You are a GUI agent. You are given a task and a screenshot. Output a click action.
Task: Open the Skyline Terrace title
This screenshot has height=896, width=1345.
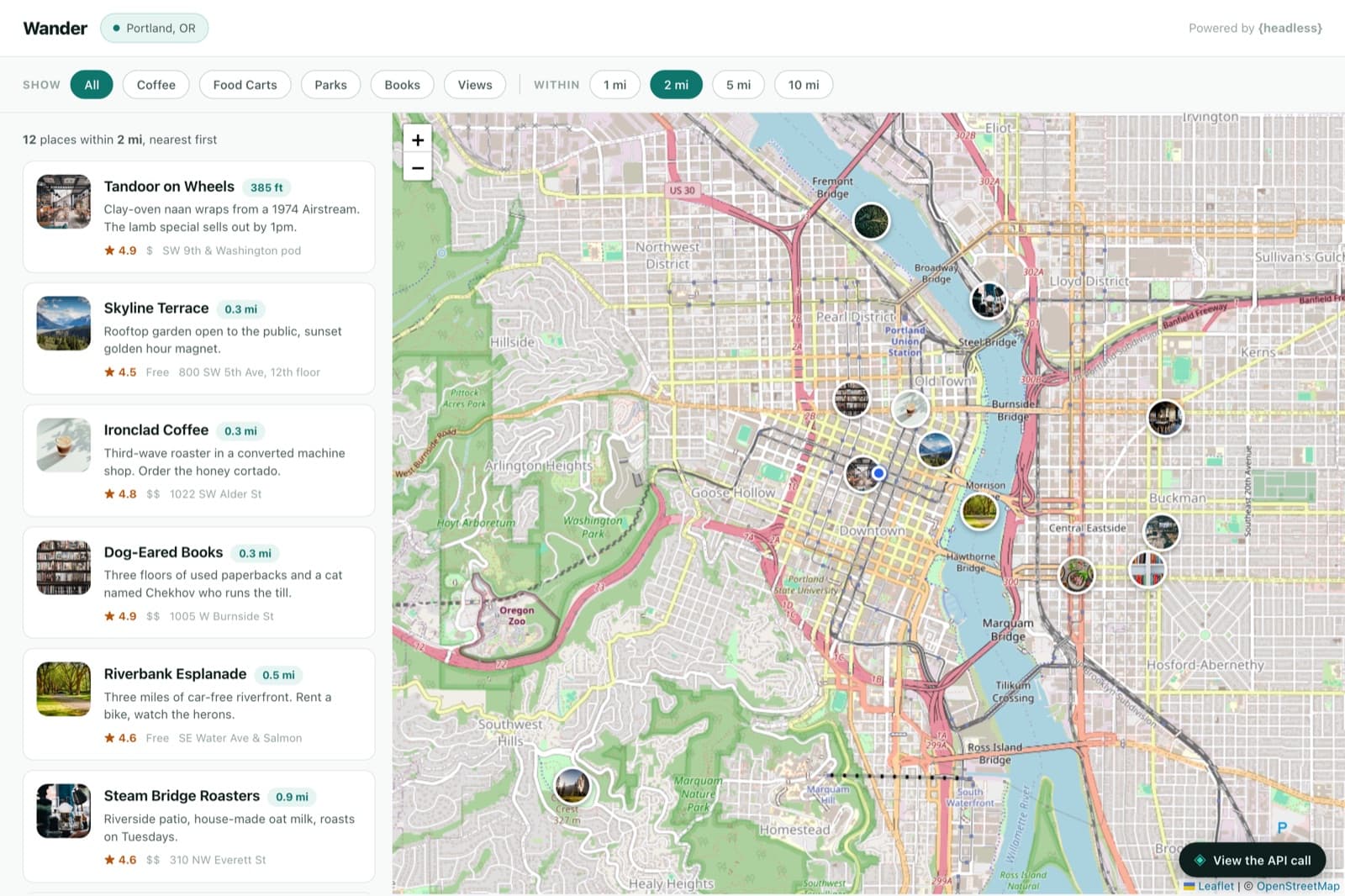[156, 308]
